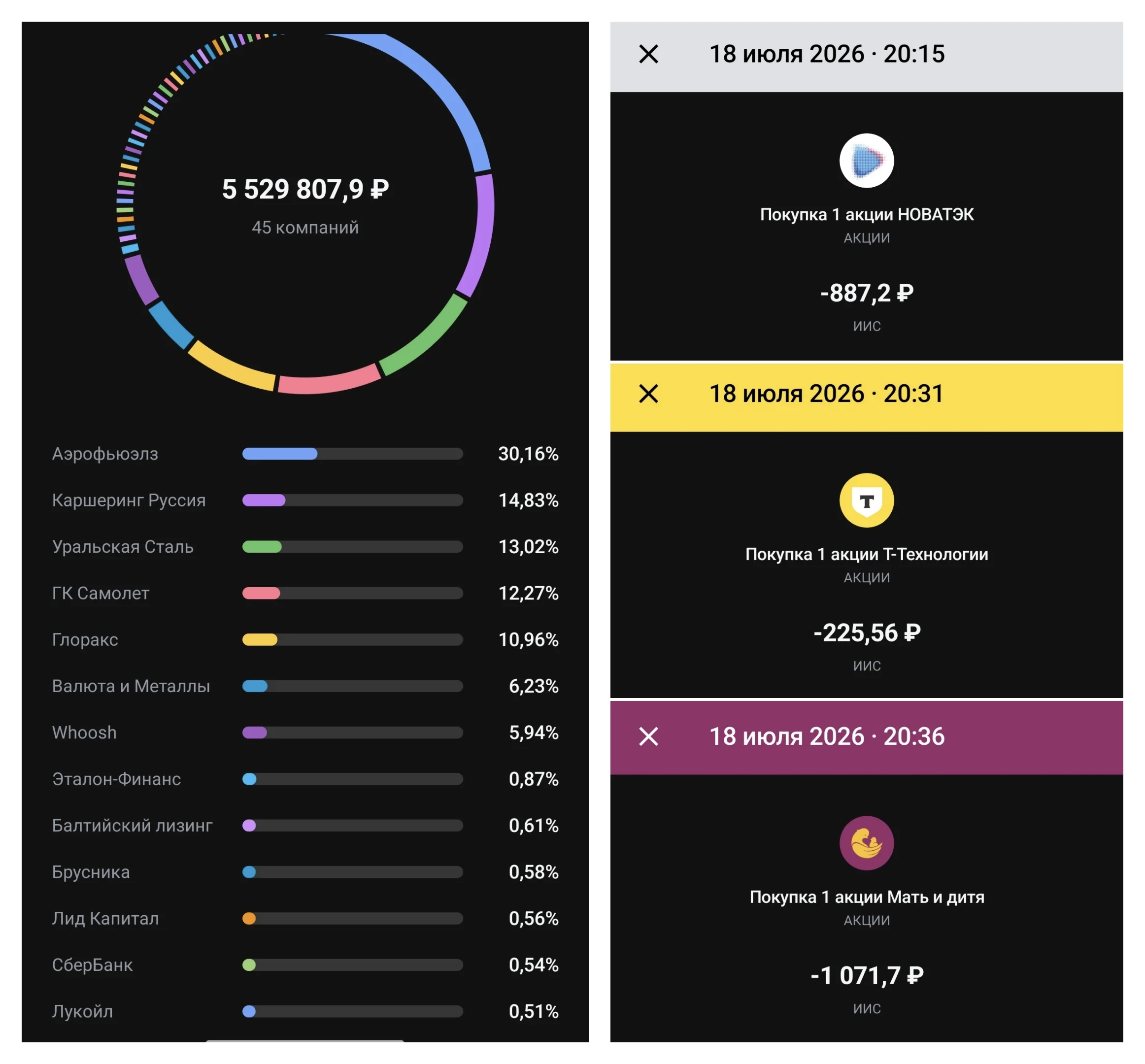This screenshot has height=1064, width=1145.
Task: Tap the Покупка 1 акции Мать и дитя title
Action: click(866, 897)
